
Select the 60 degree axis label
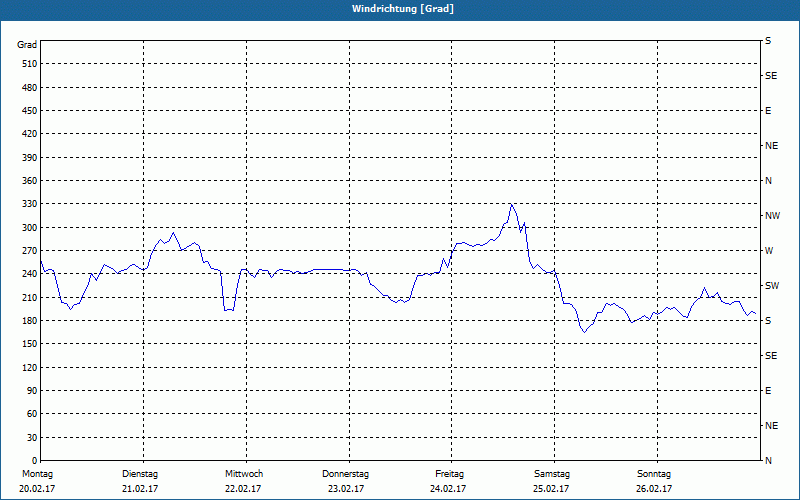[x=32, y=414]
